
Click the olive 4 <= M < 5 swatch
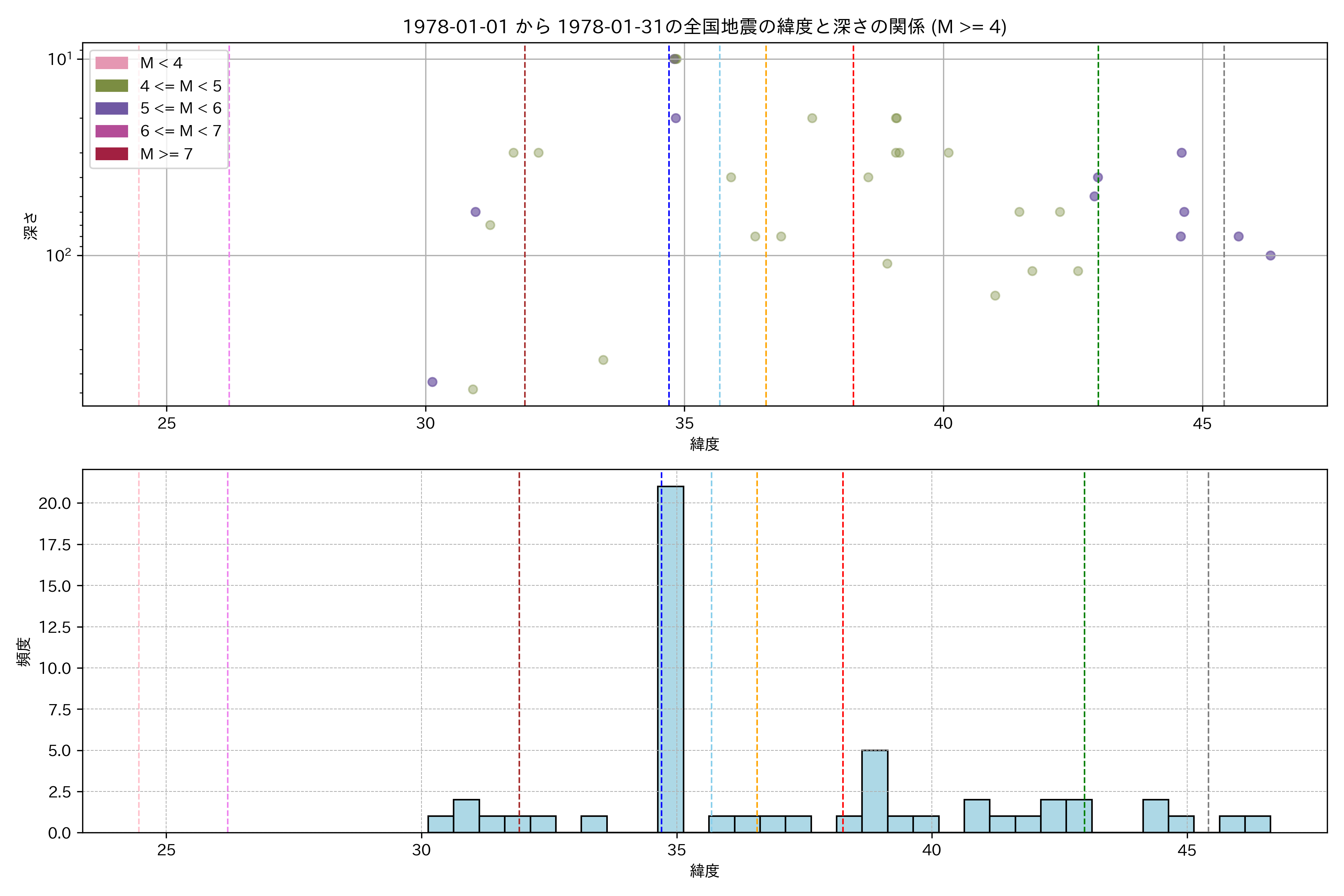point(111,86)
